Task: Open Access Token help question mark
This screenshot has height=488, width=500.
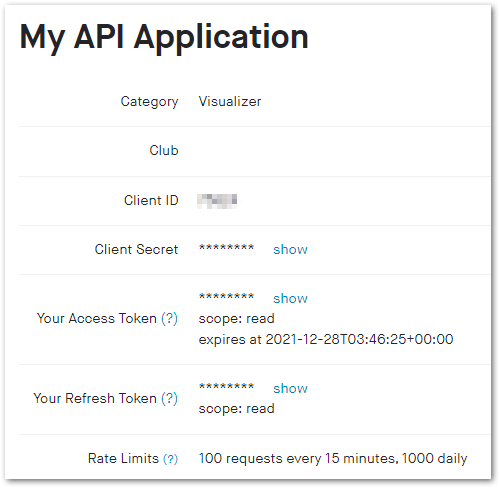Action: pyautogui.click(x=169, y=318)
